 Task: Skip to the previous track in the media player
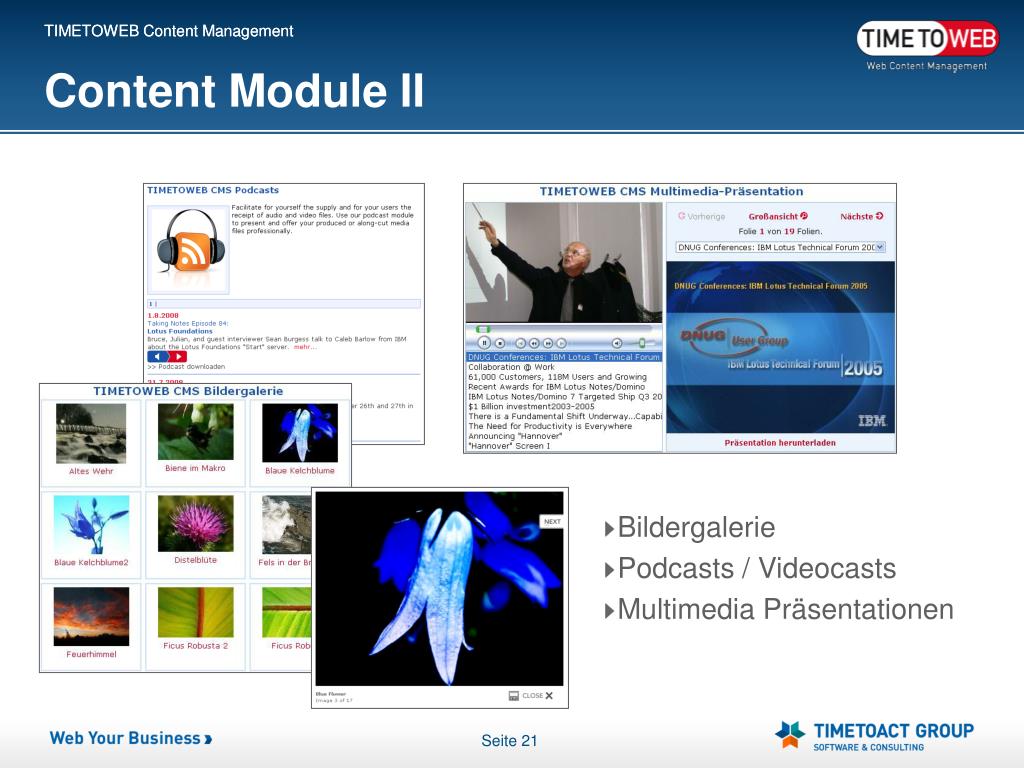(520, 343)
